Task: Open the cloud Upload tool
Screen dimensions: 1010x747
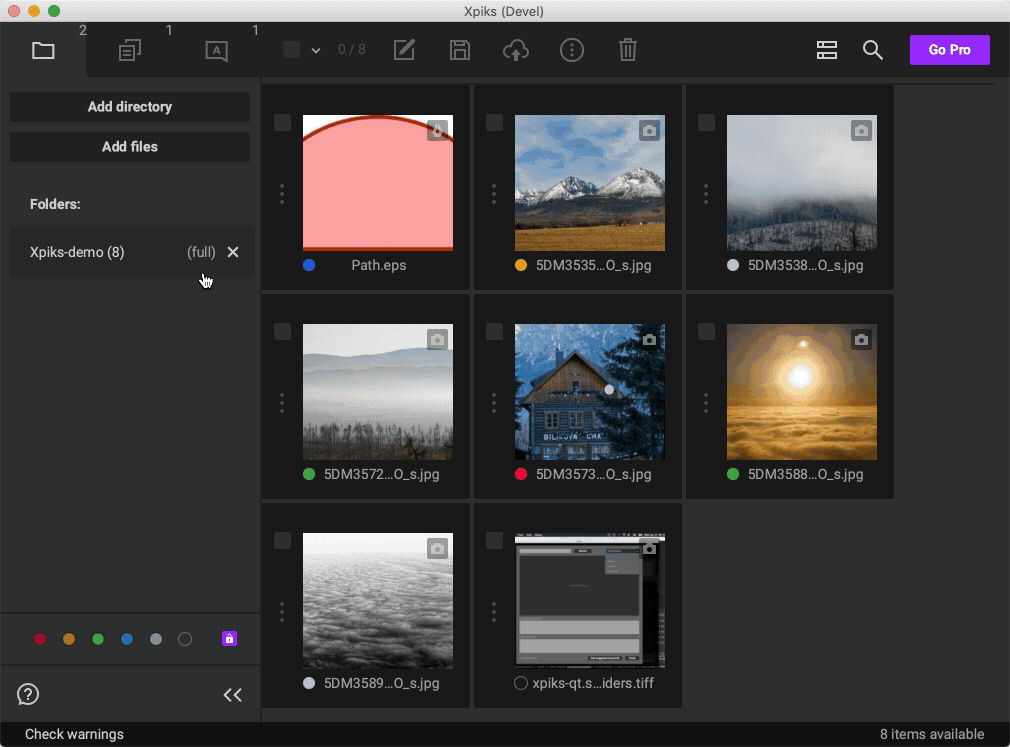Action: click(516, 49)
